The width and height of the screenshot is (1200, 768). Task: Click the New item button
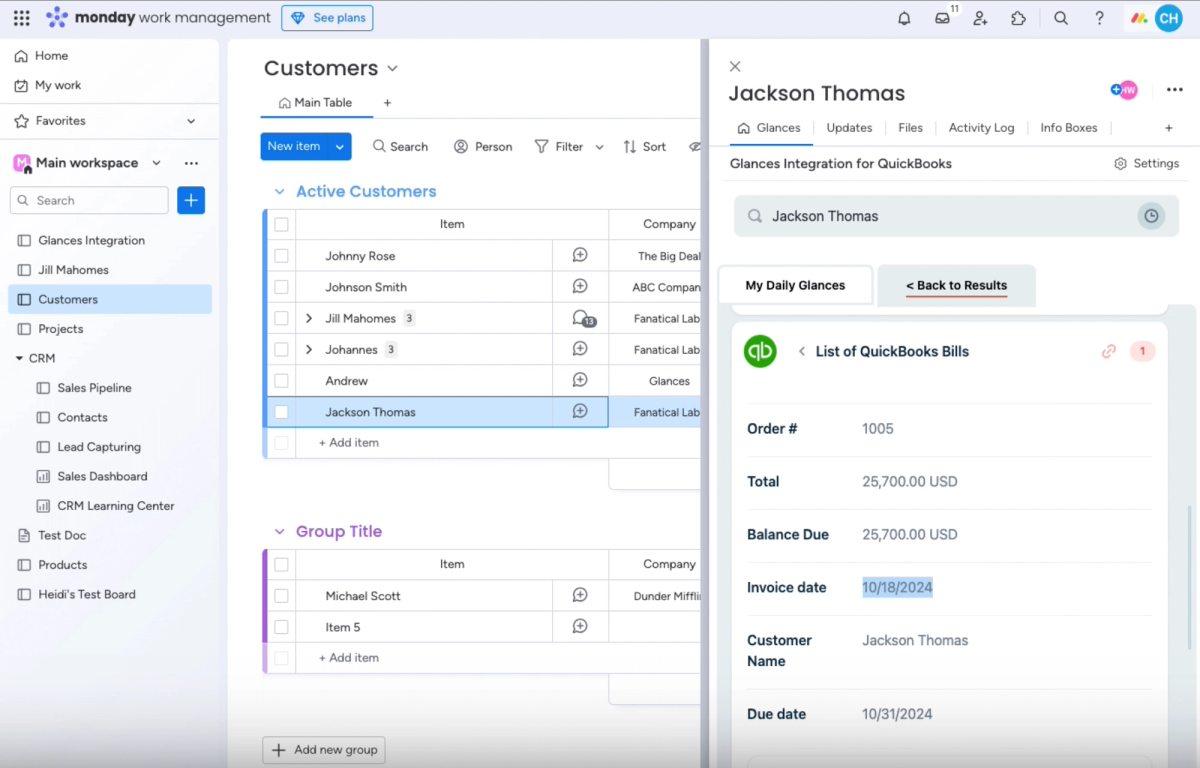[x=294, y=146]
